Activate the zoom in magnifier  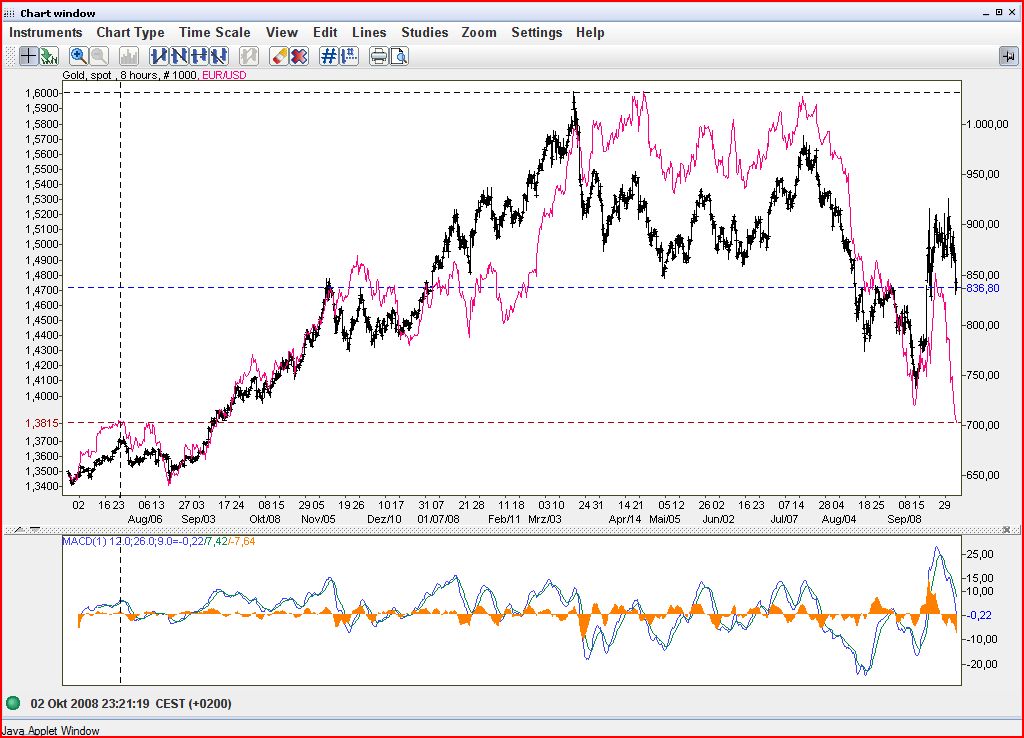pyautogui.click(x=78, y=56)
